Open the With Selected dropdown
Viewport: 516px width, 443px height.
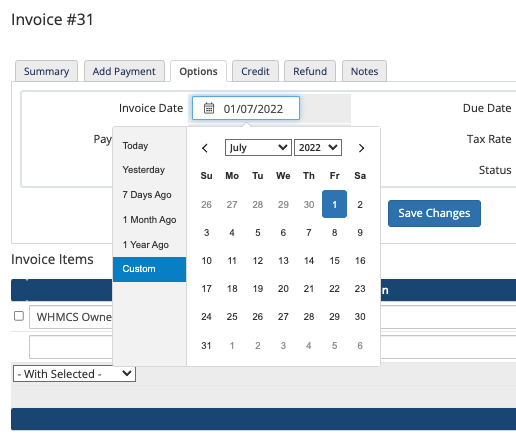tap(74, 374)
